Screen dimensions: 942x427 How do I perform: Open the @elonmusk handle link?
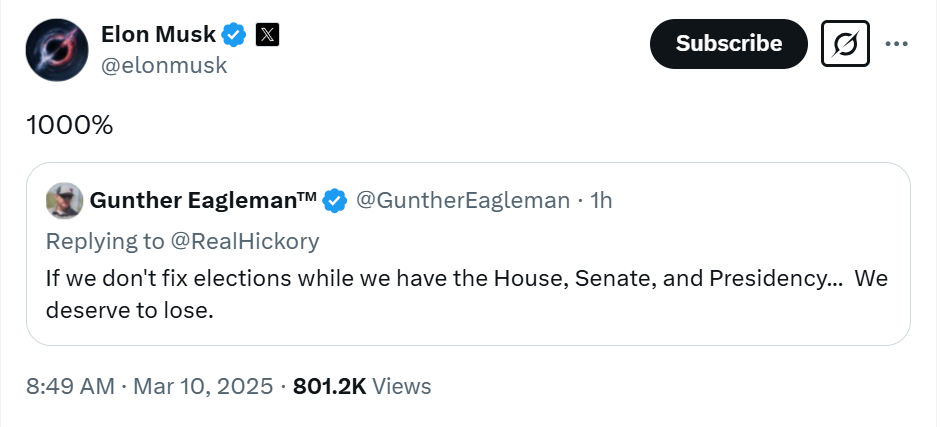coord(164,65)
